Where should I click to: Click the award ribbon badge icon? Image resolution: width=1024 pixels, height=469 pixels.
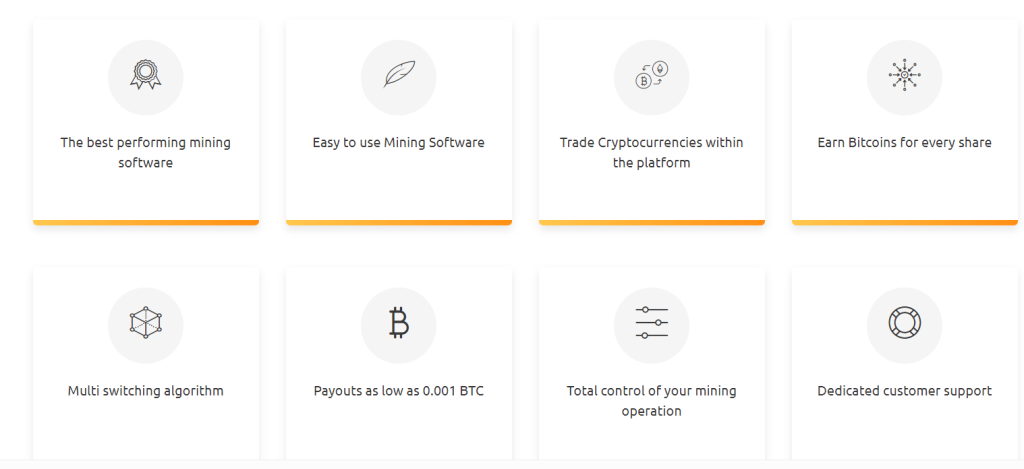146,74
